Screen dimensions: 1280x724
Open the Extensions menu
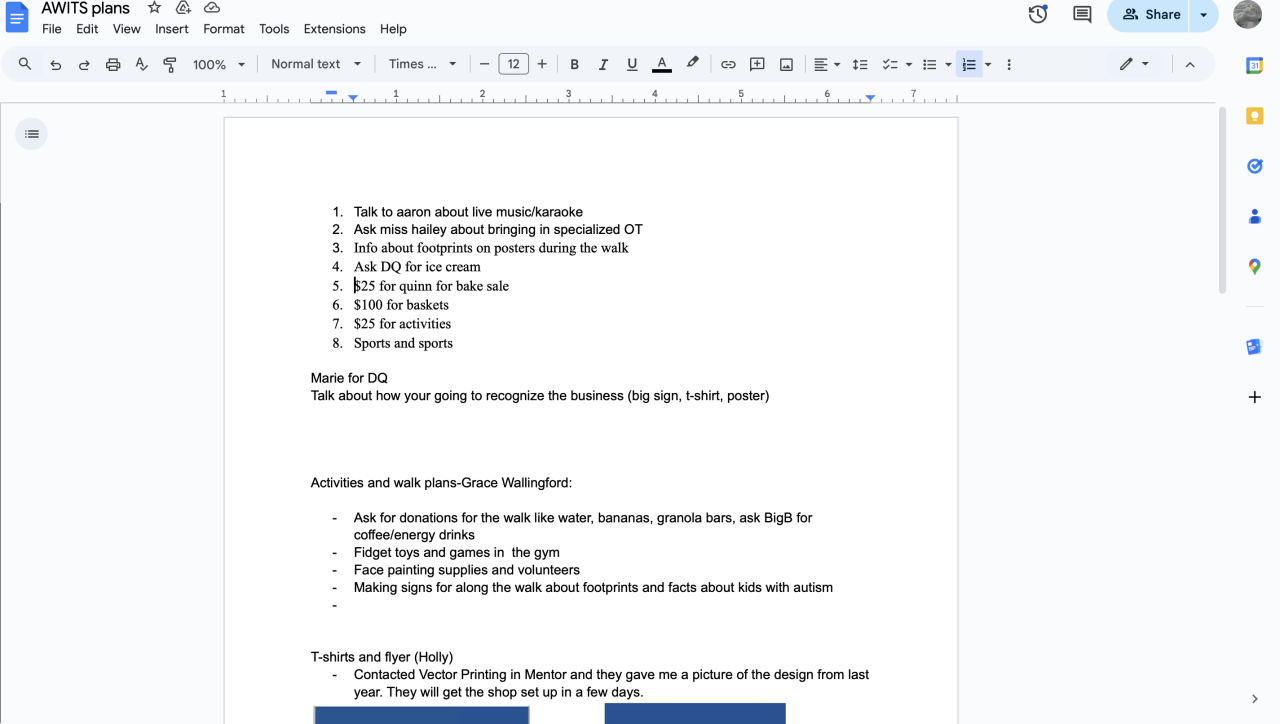point(335,29)
